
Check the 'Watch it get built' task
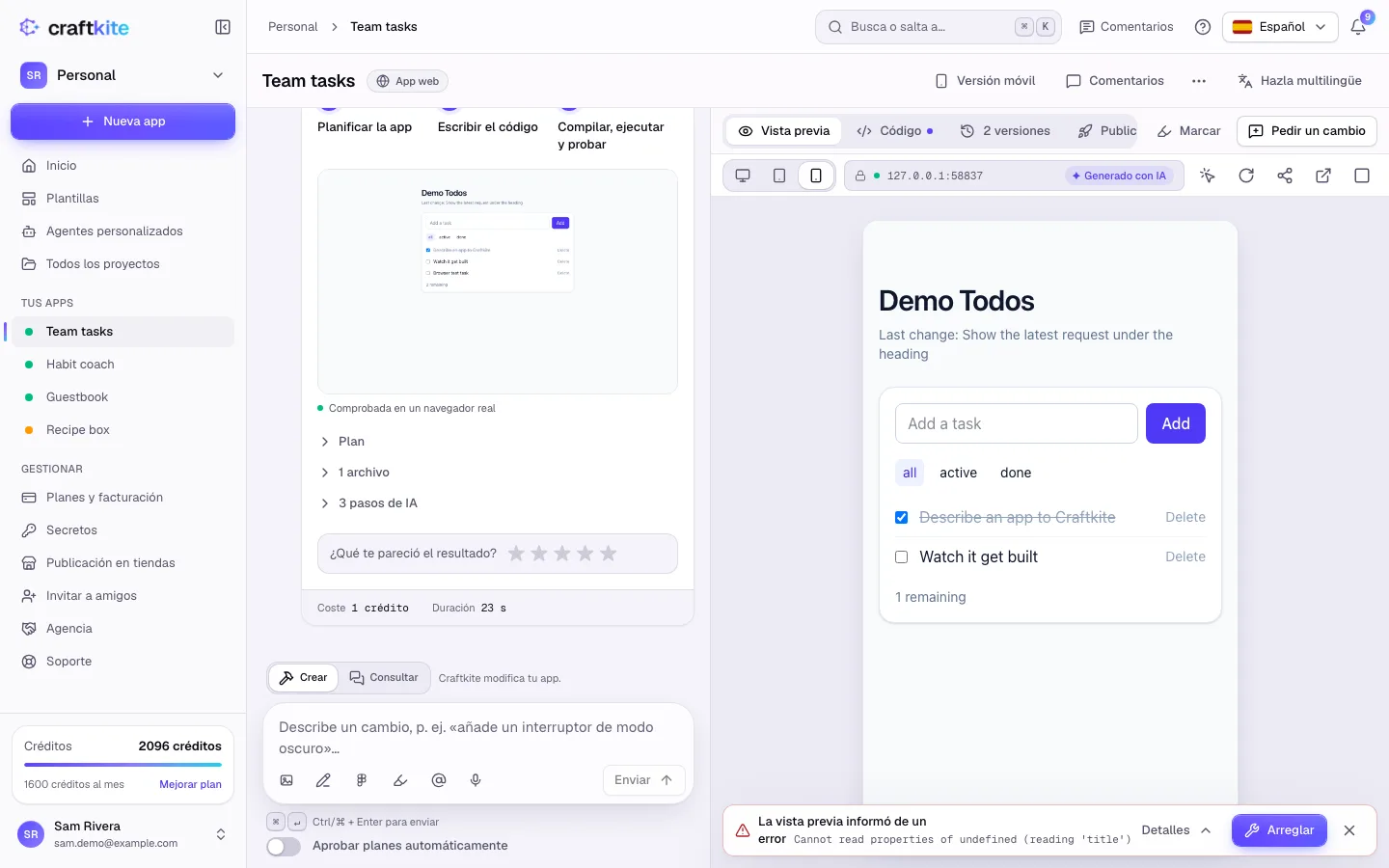(902, 557)
